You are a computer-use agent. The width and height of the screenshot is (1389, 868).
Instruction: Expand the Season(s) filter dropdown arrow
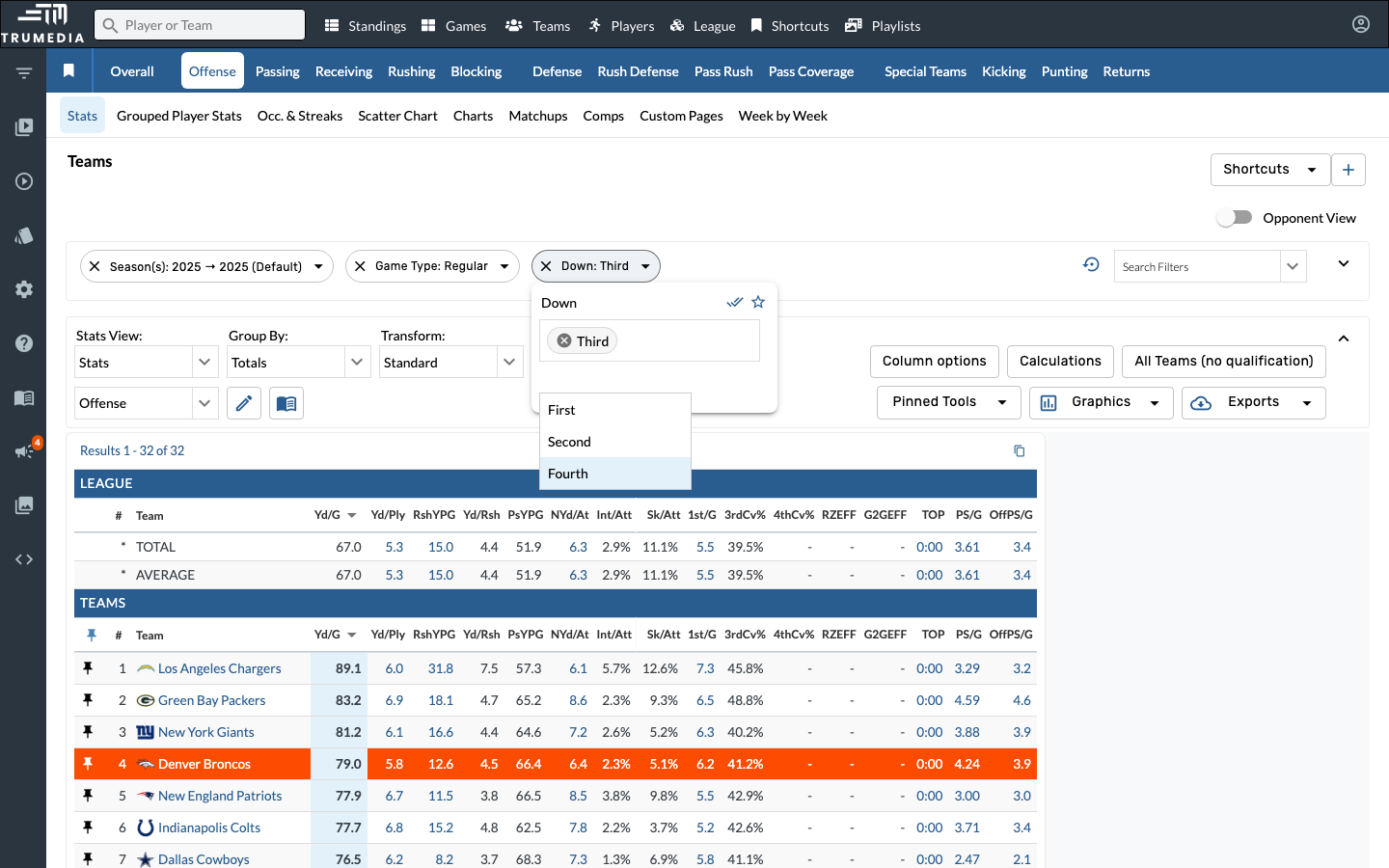click(x=318, y=266)
